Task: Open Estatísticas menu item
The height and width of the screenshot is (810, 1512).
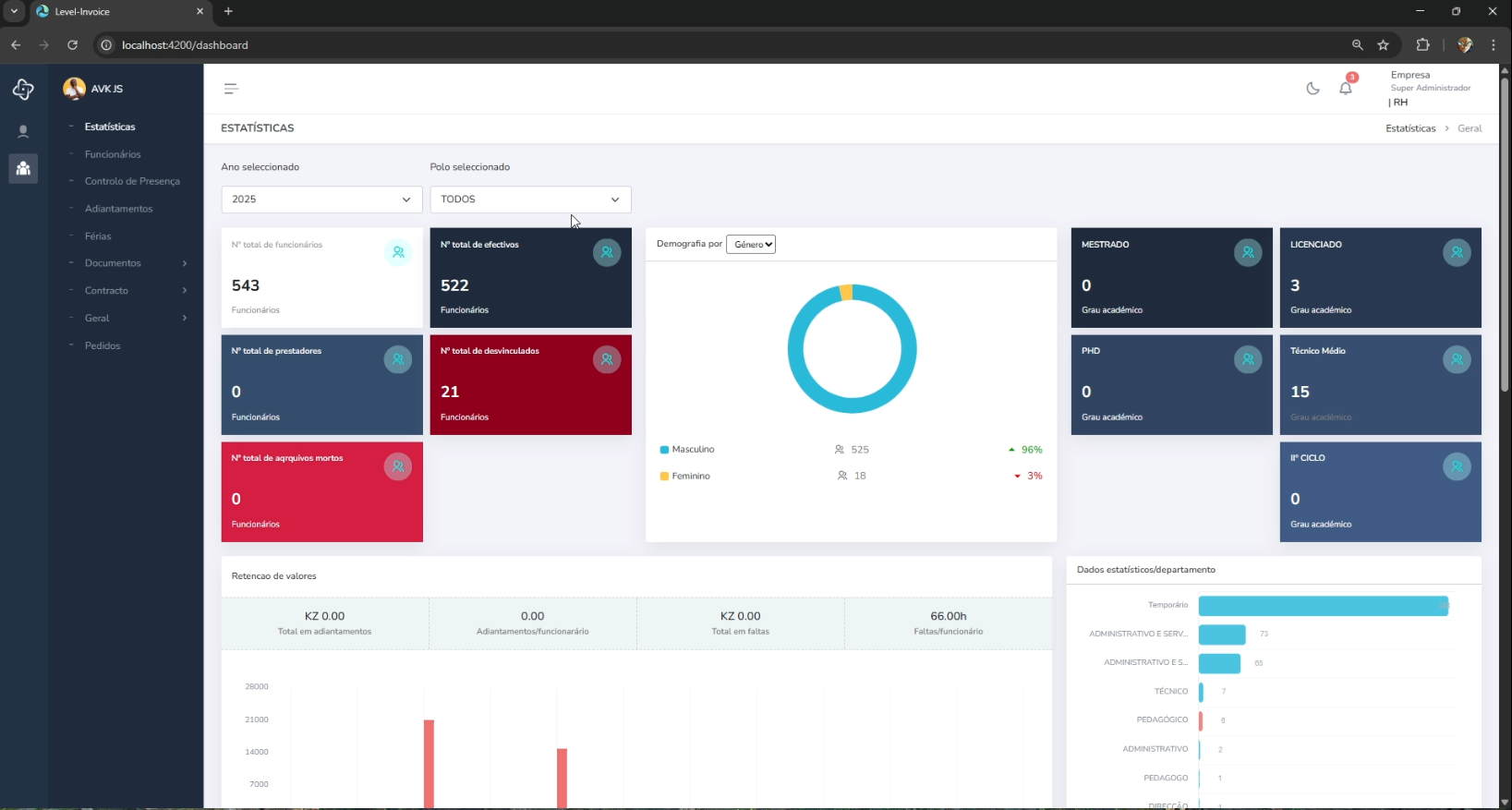Action: 110,127
